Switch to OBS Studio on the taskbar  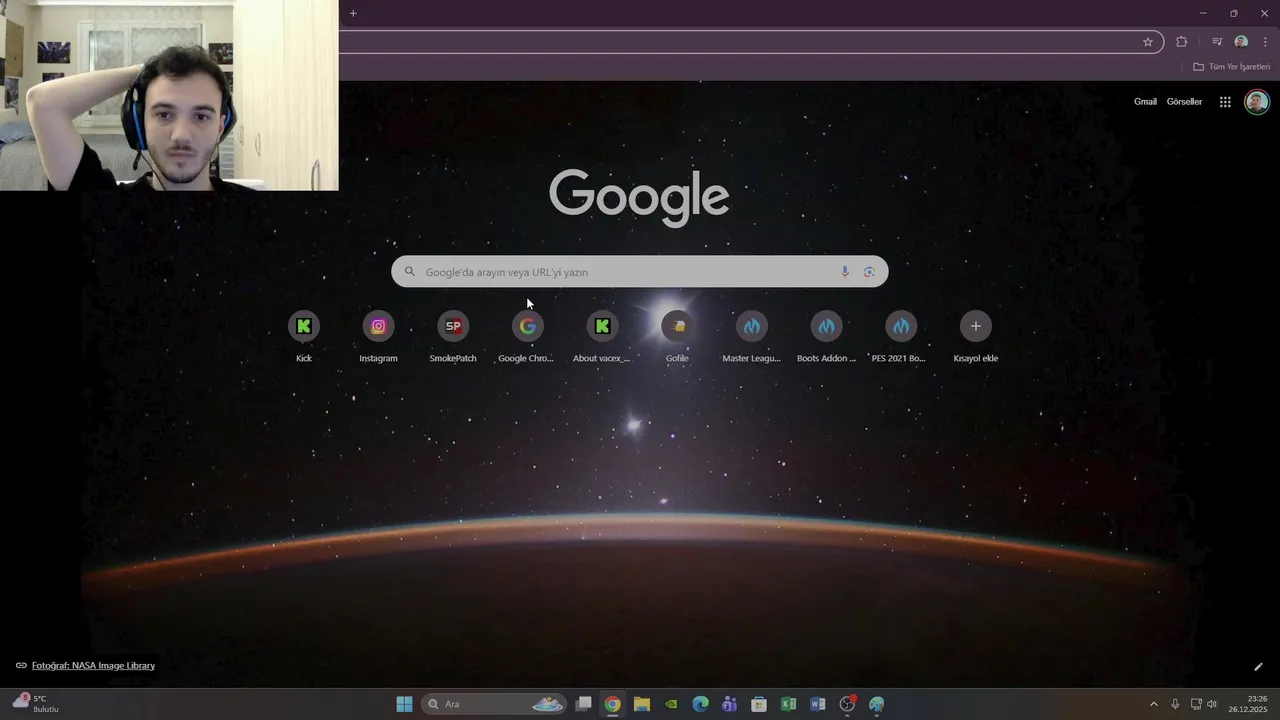[x=847, y=704]
